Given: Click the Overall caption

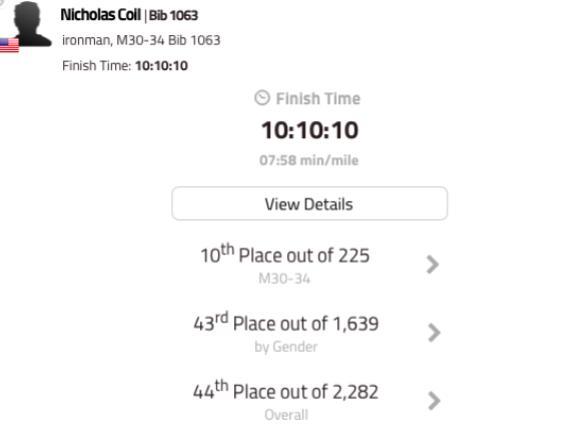Looking at the screenshot, I should click(x=286, y=415).
